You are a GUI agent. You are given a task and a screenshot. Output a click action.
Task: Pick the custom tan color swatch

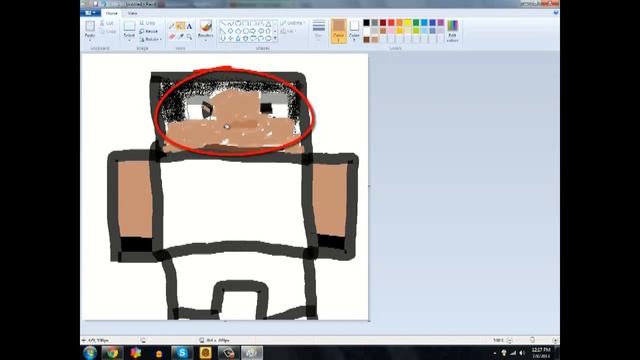(375, 40)
